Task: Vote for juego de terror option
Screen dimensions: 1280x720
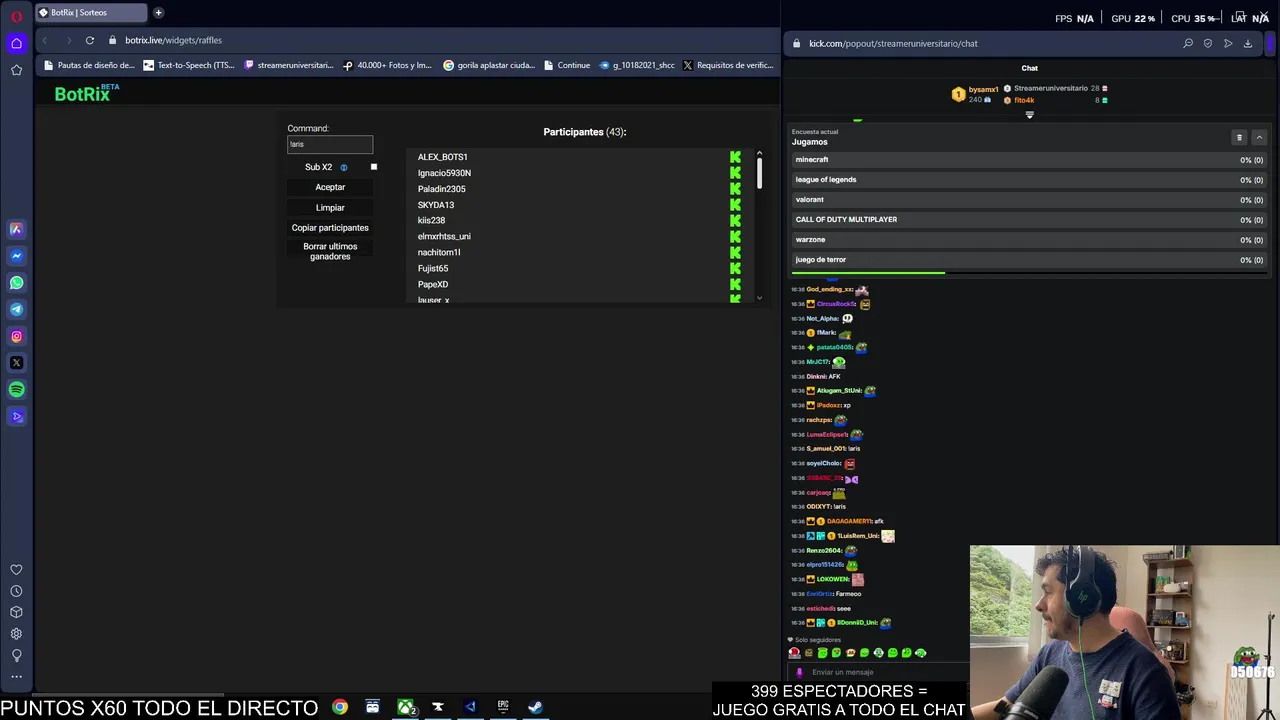Action: click(1029, 260)
